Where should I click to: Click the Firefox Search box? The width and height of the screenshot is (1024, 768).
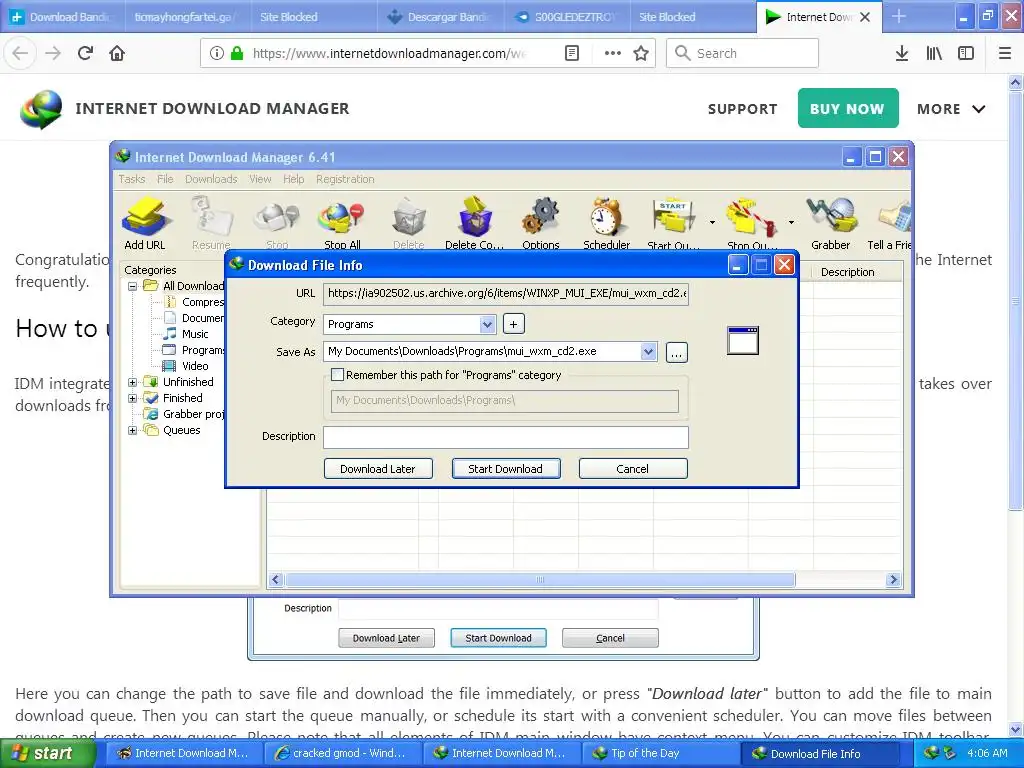[x=742, y=54]
